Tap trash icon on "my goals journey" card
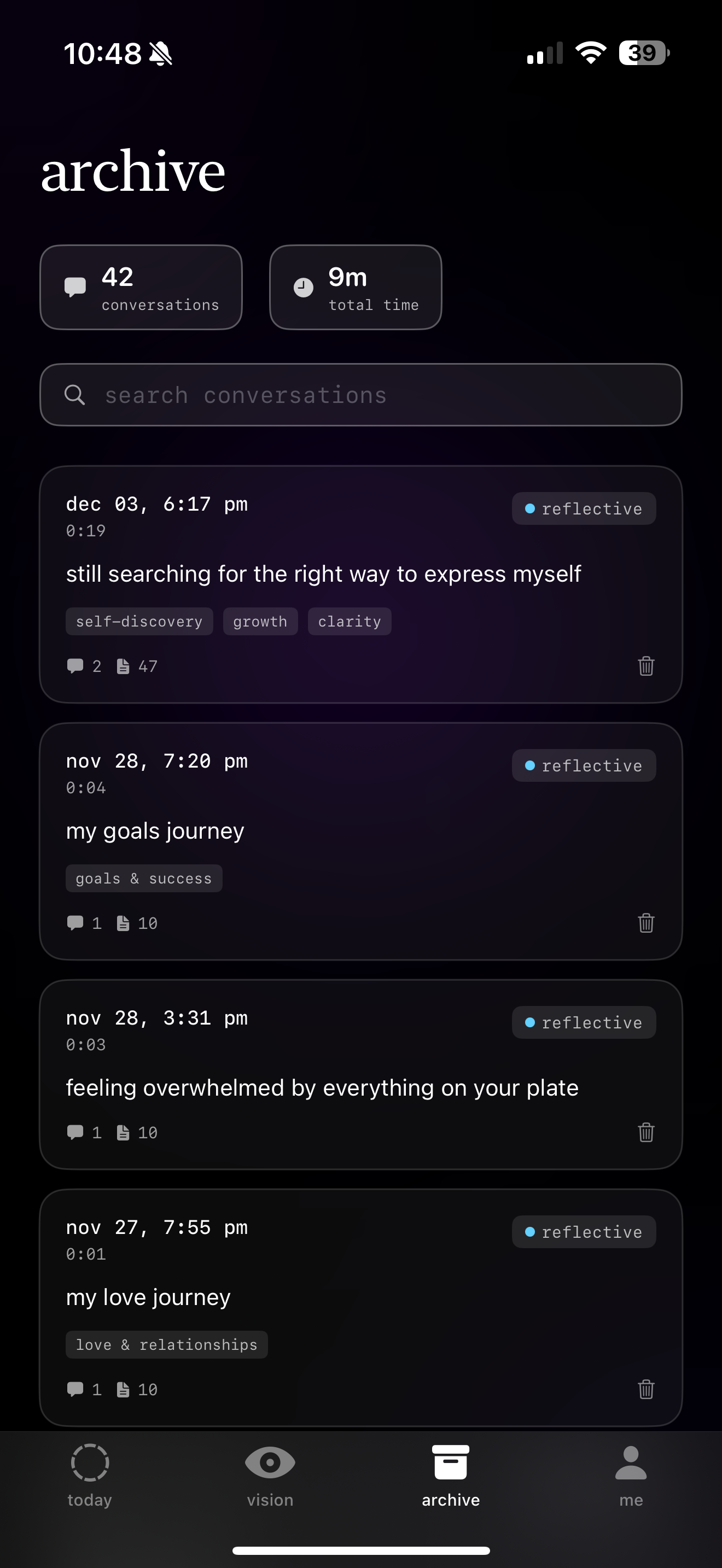This screenshot has height=1568, width=722. click(646, 923)
